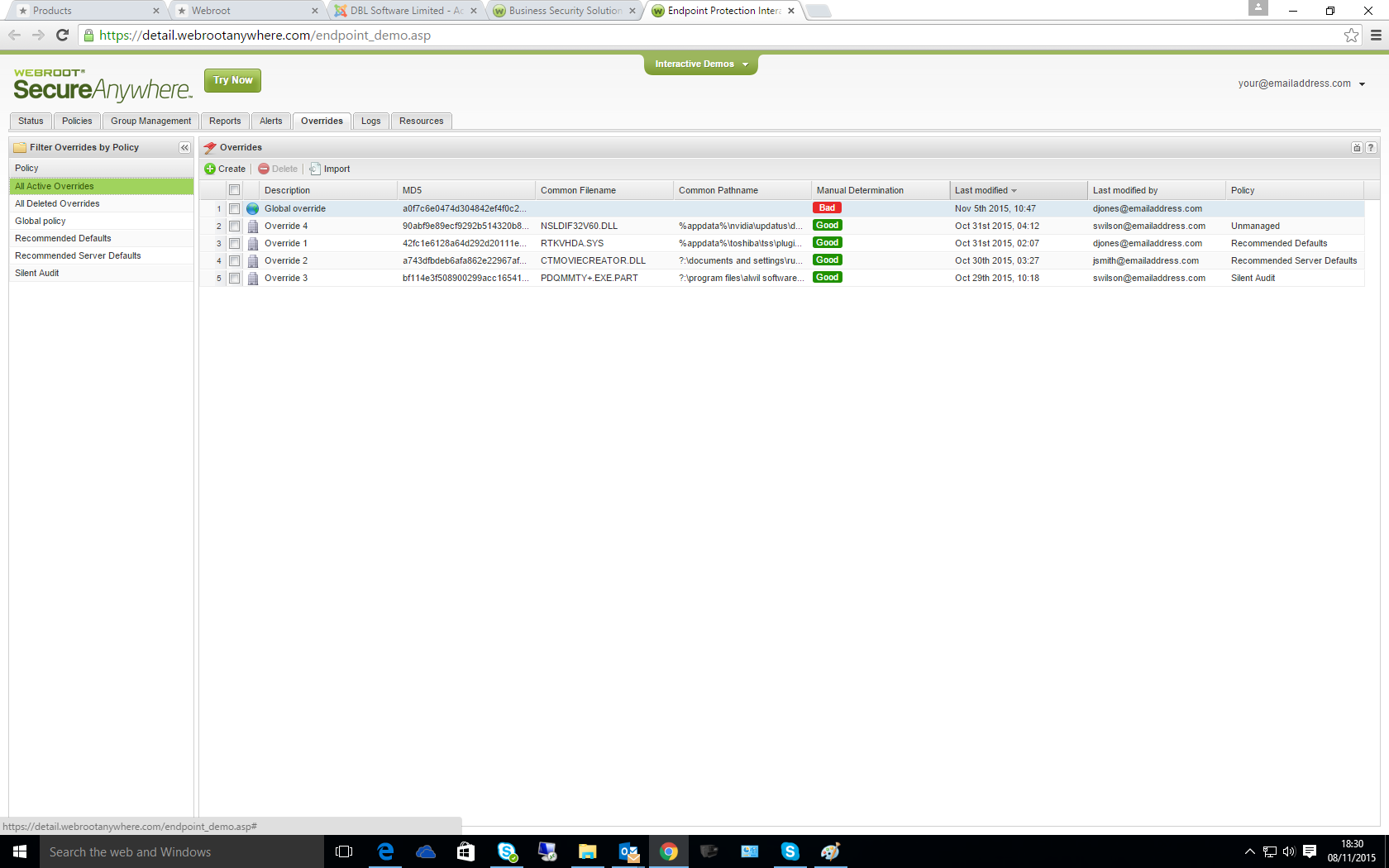This screenshot has width=1389, height=868.
Task: Check the Override 2 row checkbox
Action: pos(235,260)
